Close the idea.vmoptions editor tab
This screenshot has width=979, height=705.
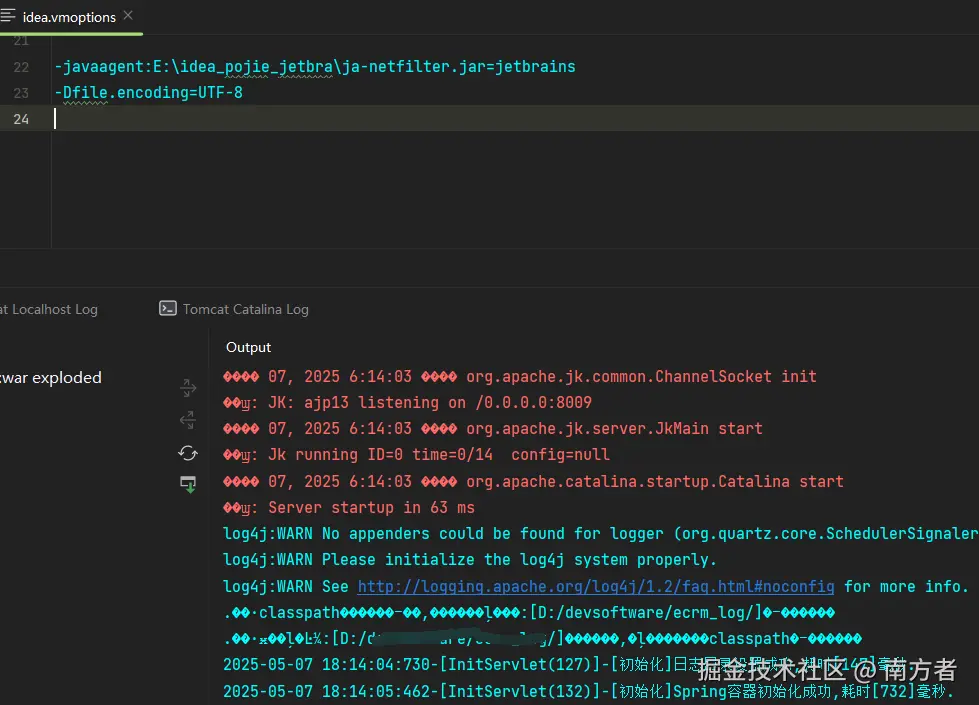pyautogui.click(x=129, y=17)
